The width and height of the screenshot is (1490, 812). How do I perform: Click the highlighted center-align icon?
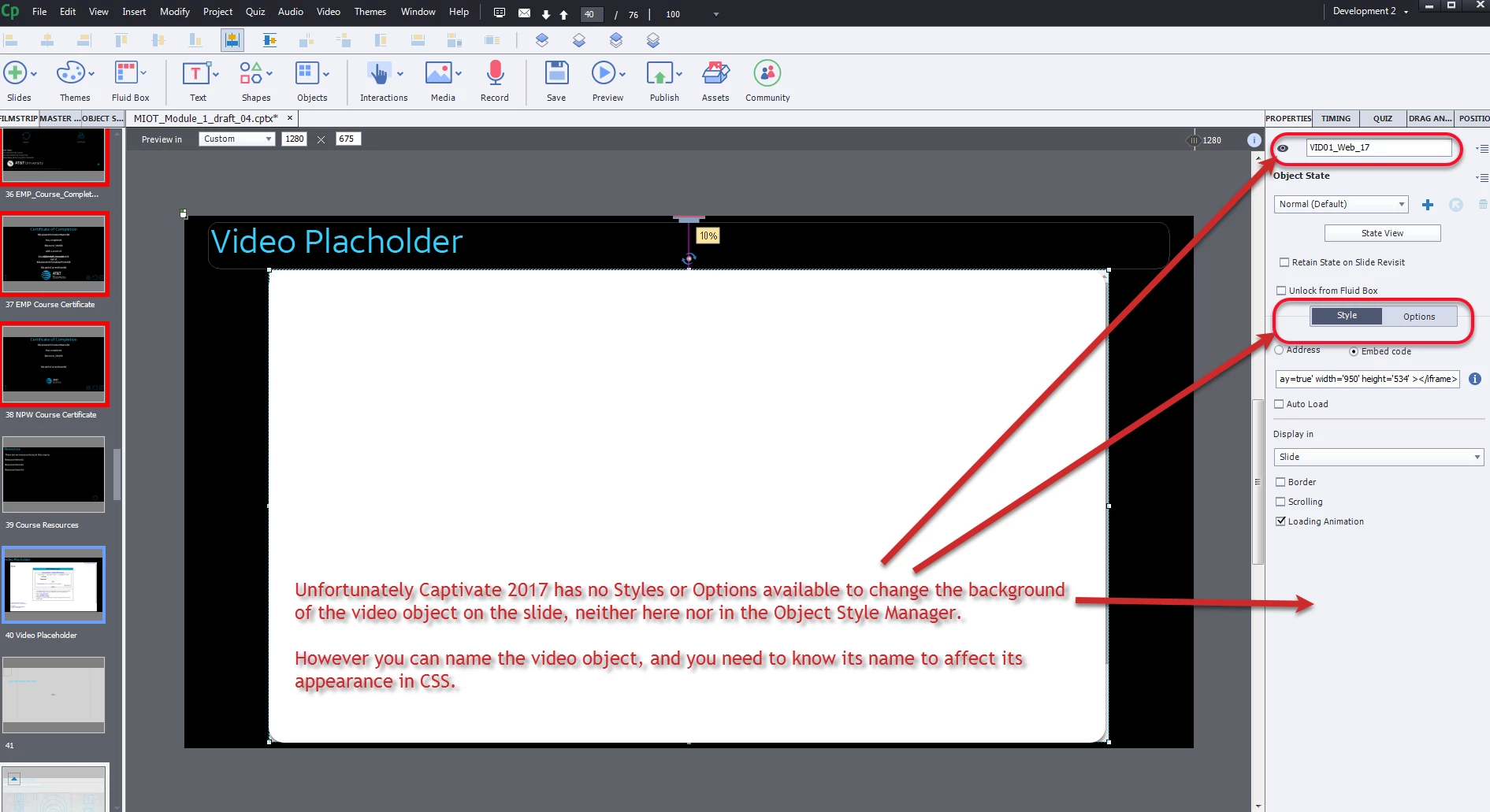point(232,40)
